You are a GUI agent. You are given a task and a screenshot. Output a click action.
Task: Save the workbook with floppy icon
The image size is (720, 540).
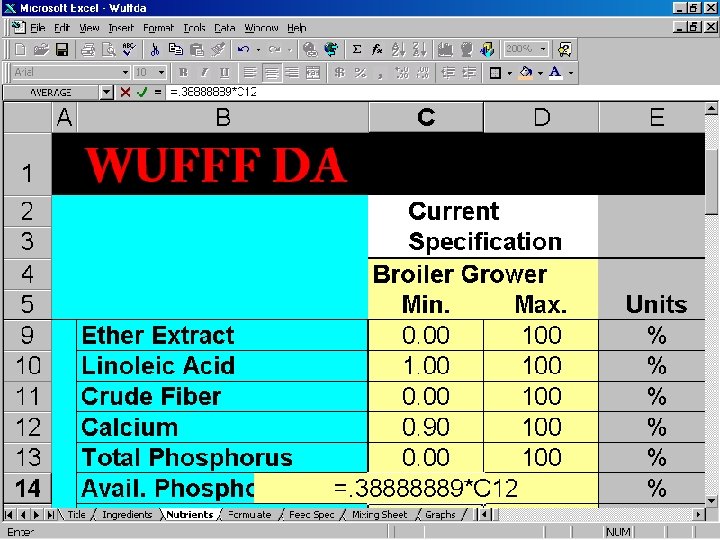[x=62, y=49]
